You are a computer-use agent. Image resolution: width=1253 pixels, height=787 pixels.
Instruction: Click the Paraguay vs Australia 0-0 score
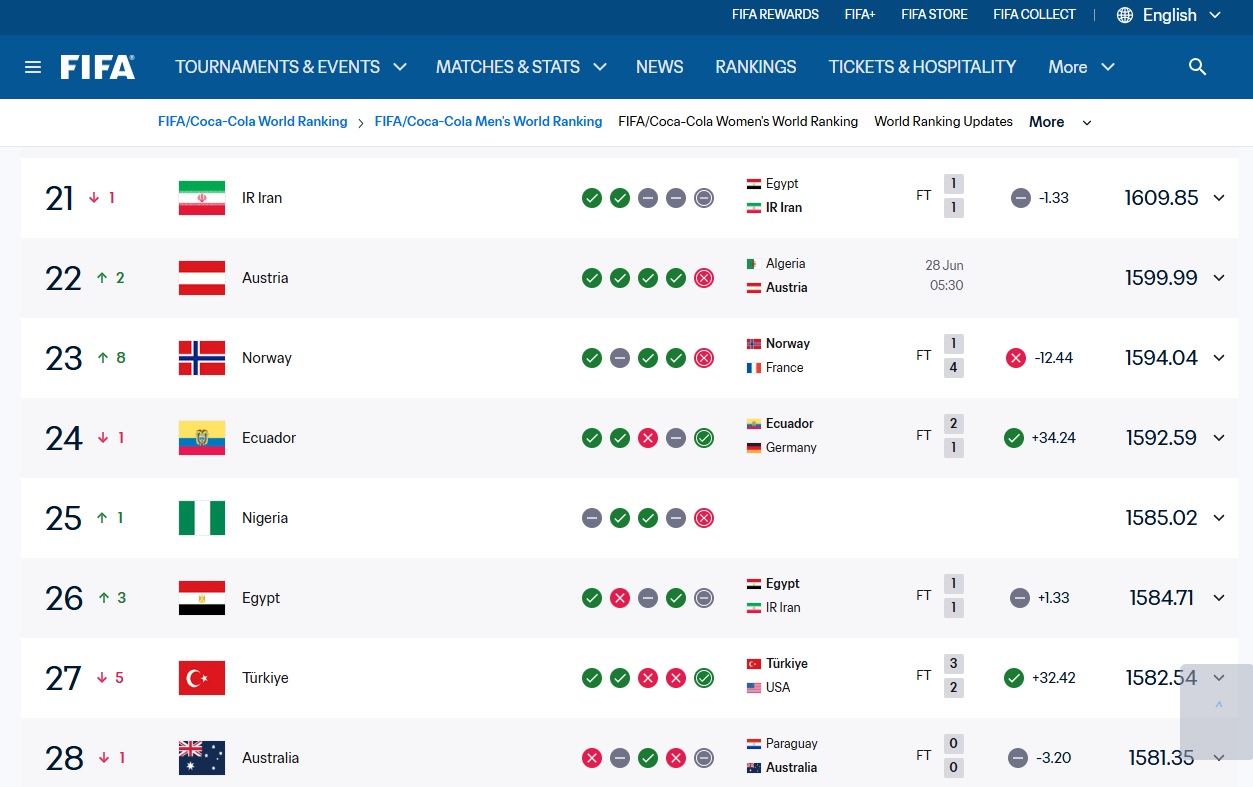pos(954,756)
